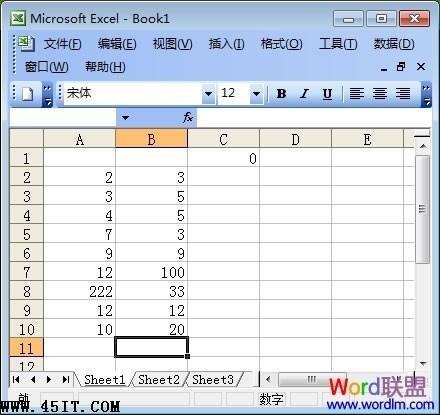The height and width of the screenshot is (415, 440).
Task: Switch to Sheet2 tab
Action: click(159, 380)
